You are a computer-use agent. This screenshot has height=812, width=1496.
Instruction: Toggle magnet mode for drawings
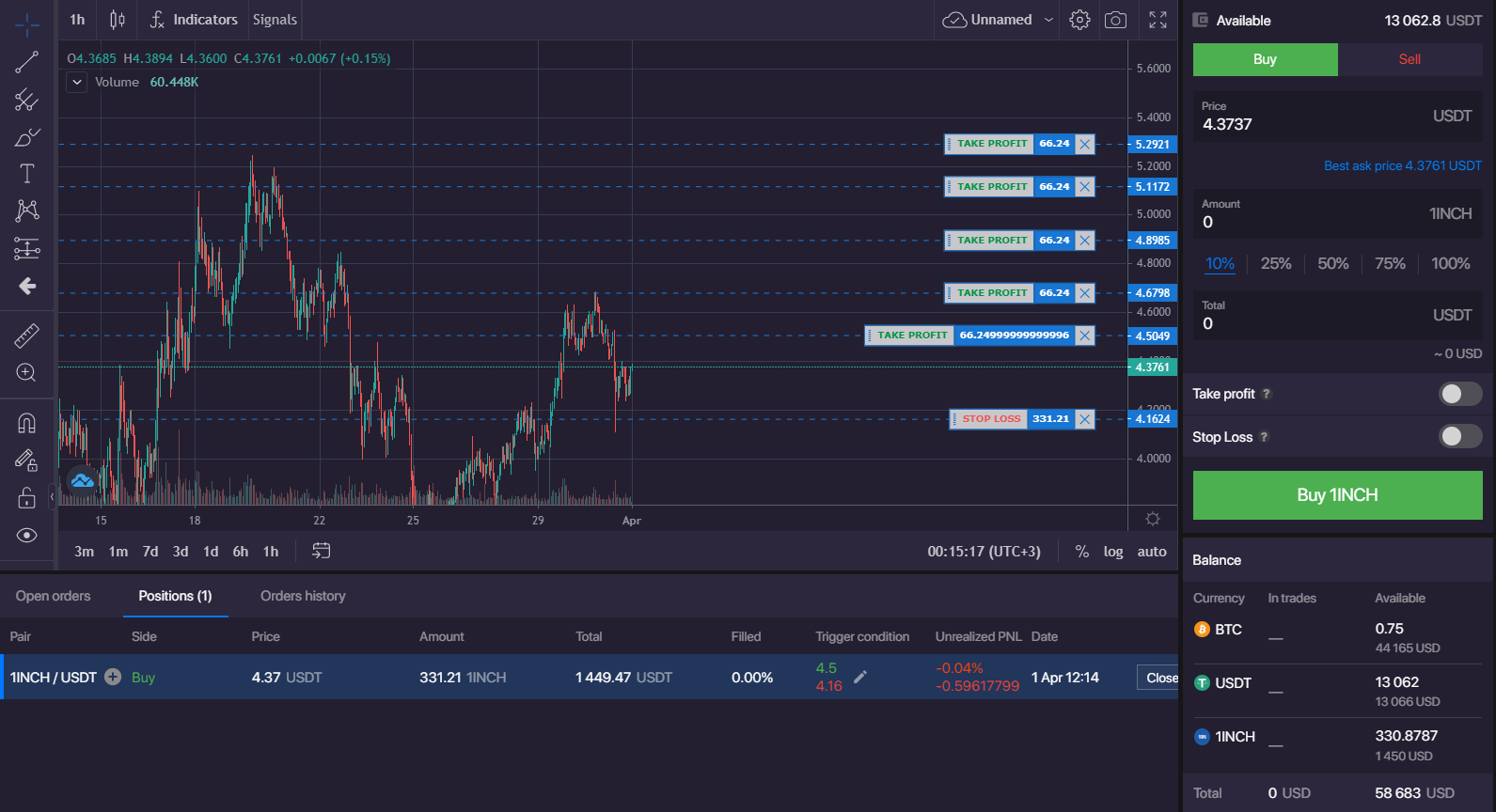pos(27,423)
